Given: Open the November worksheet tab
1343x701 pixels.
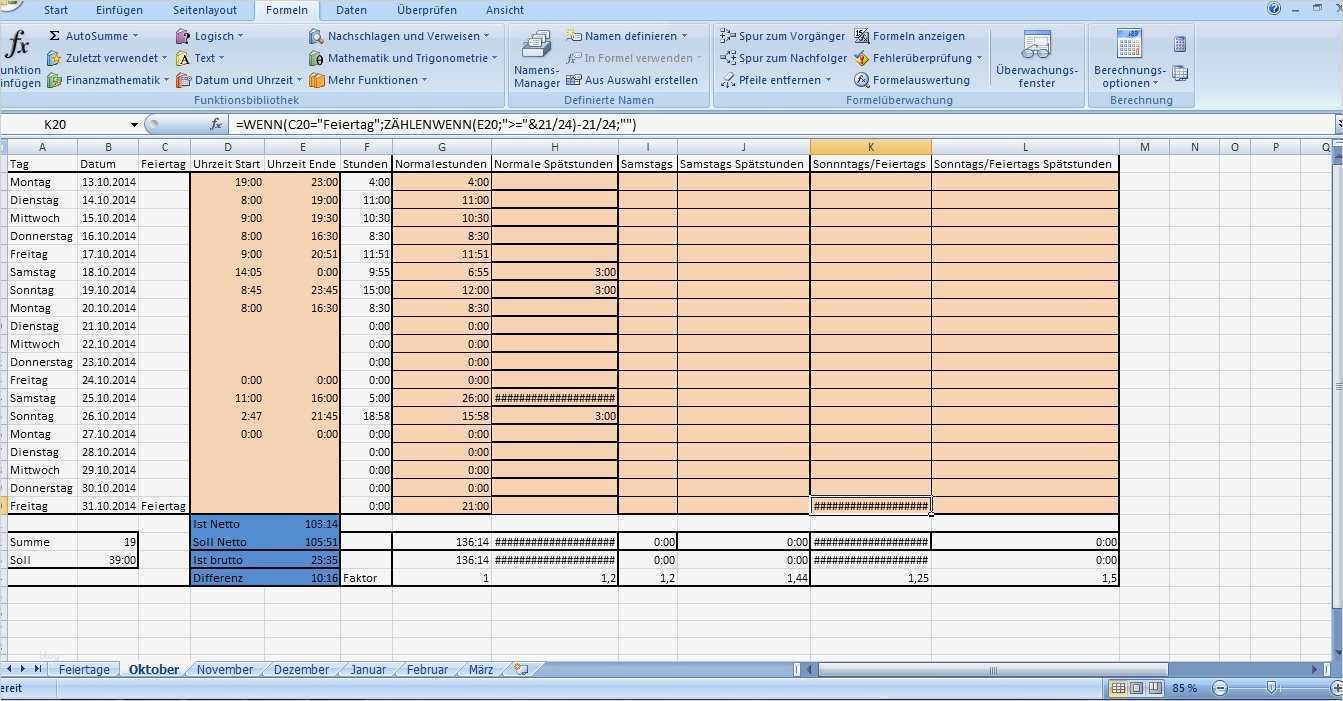Looking at the screenshot, I should point(224,670).
